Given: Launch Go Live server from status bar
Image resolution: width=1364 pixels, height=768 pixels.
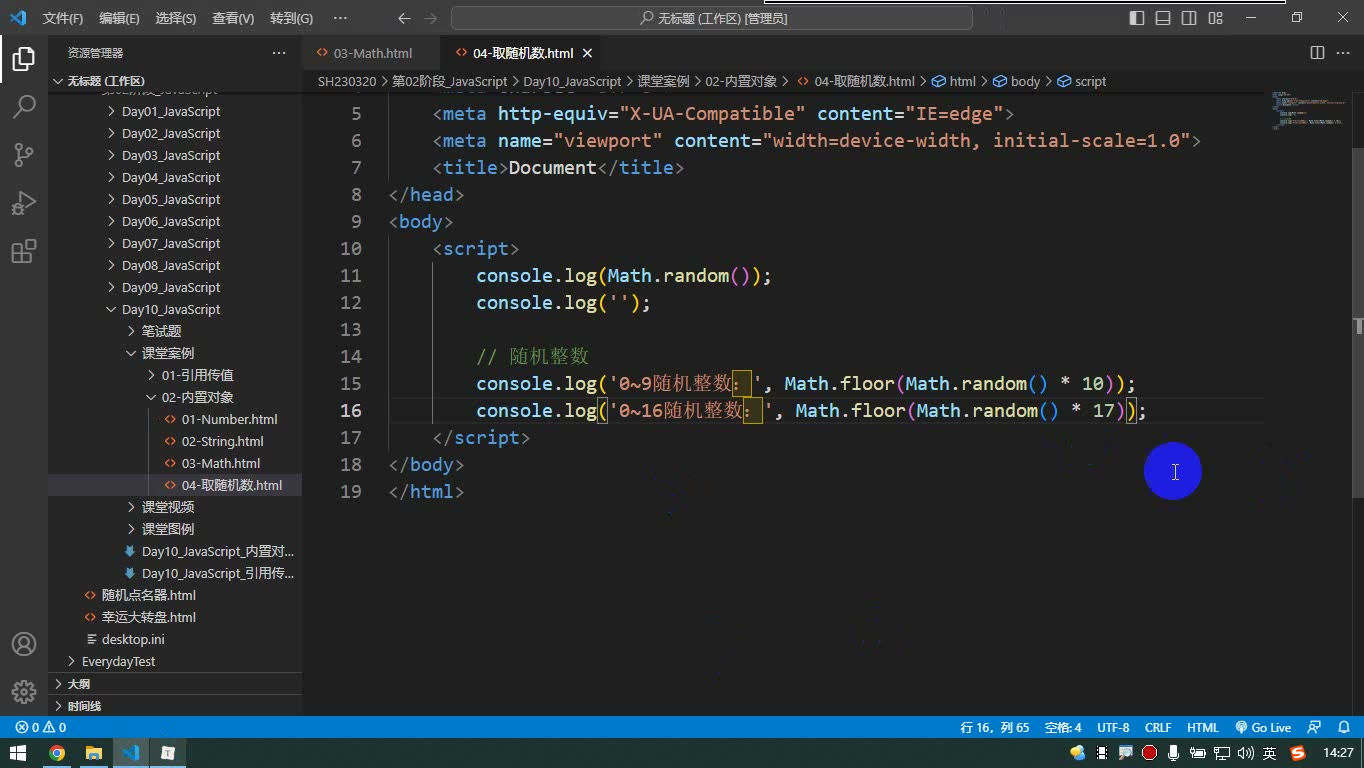Looking at the screenshot, I should [1263, 728].
